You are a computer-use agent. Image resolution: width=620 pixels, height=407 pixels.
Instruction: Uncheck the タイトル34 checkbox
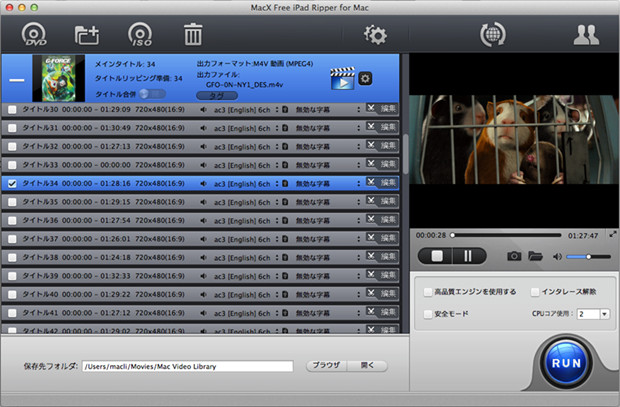coord(12,183)
